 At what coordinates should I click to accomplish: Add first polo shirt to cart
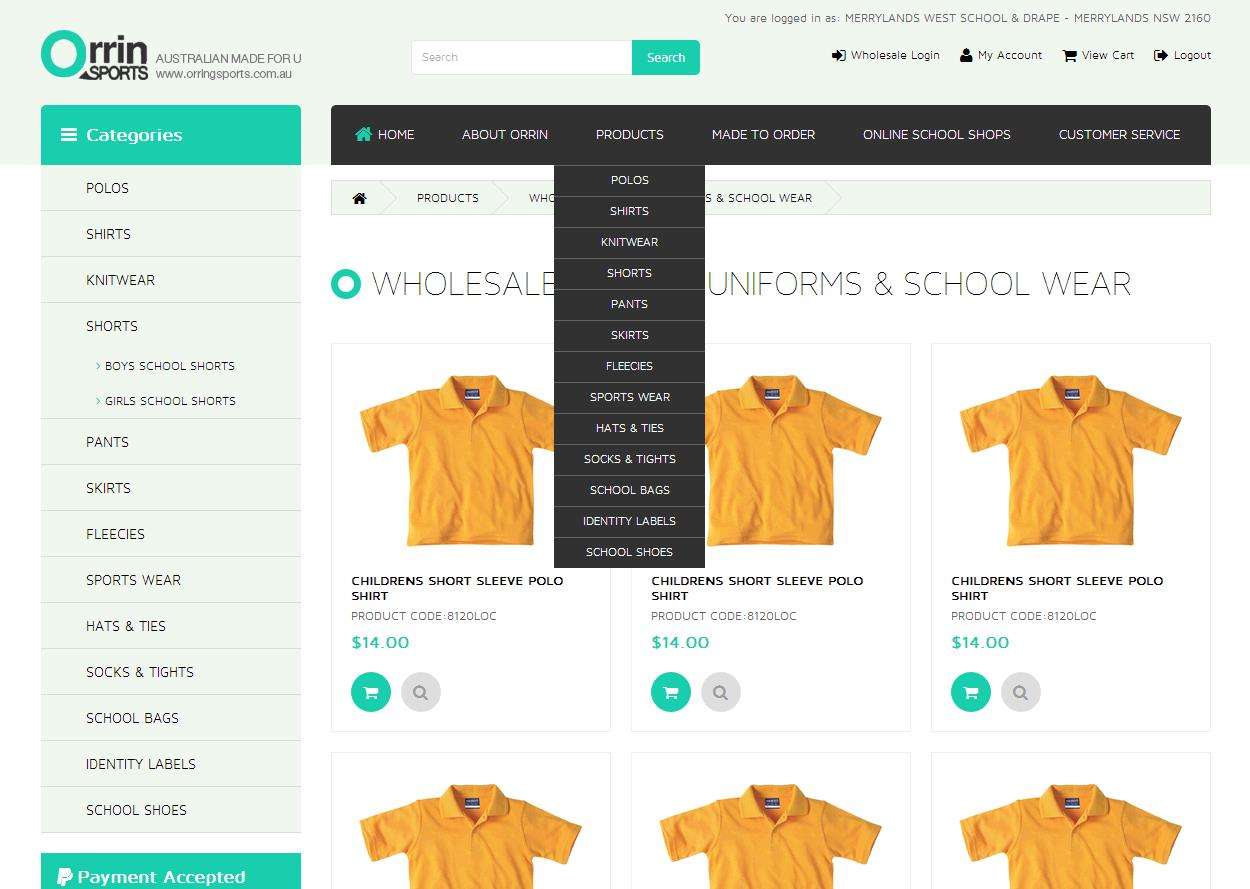point(371,692)
